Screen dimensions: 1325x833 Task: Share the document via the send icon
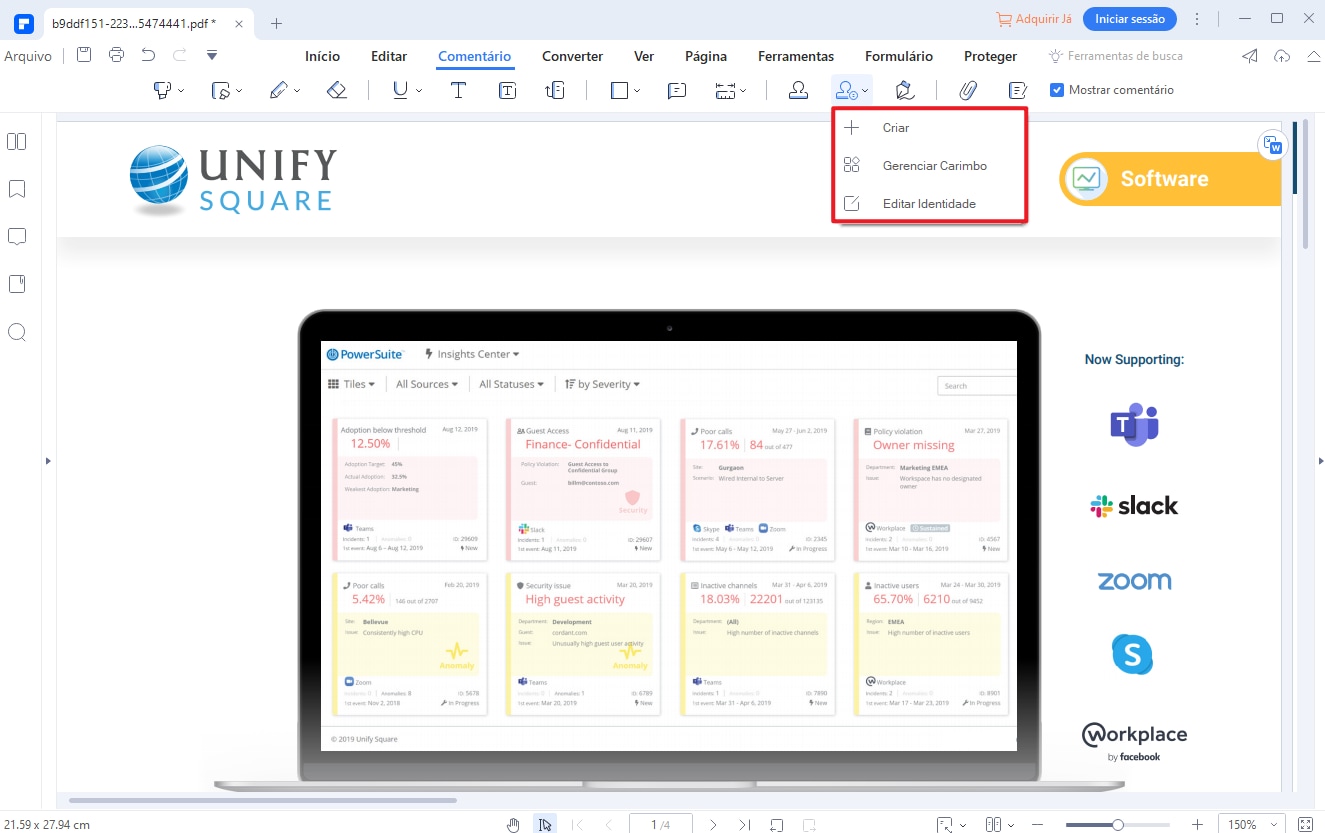coord(1250,56)
